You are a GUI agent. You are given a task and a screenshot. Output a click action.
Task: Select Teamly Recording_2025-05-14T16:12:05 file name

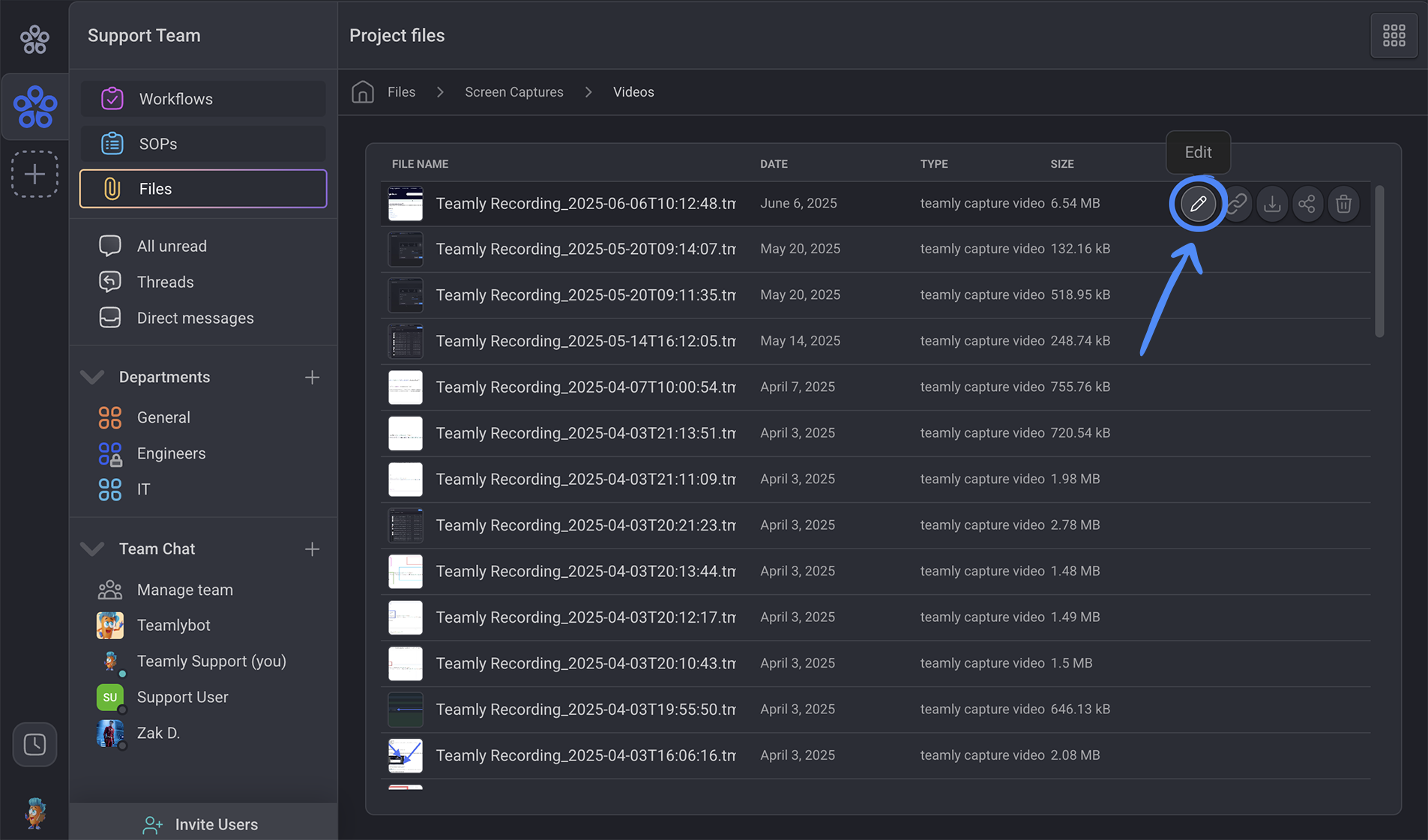pyautogui.click(x=585, y=341)
